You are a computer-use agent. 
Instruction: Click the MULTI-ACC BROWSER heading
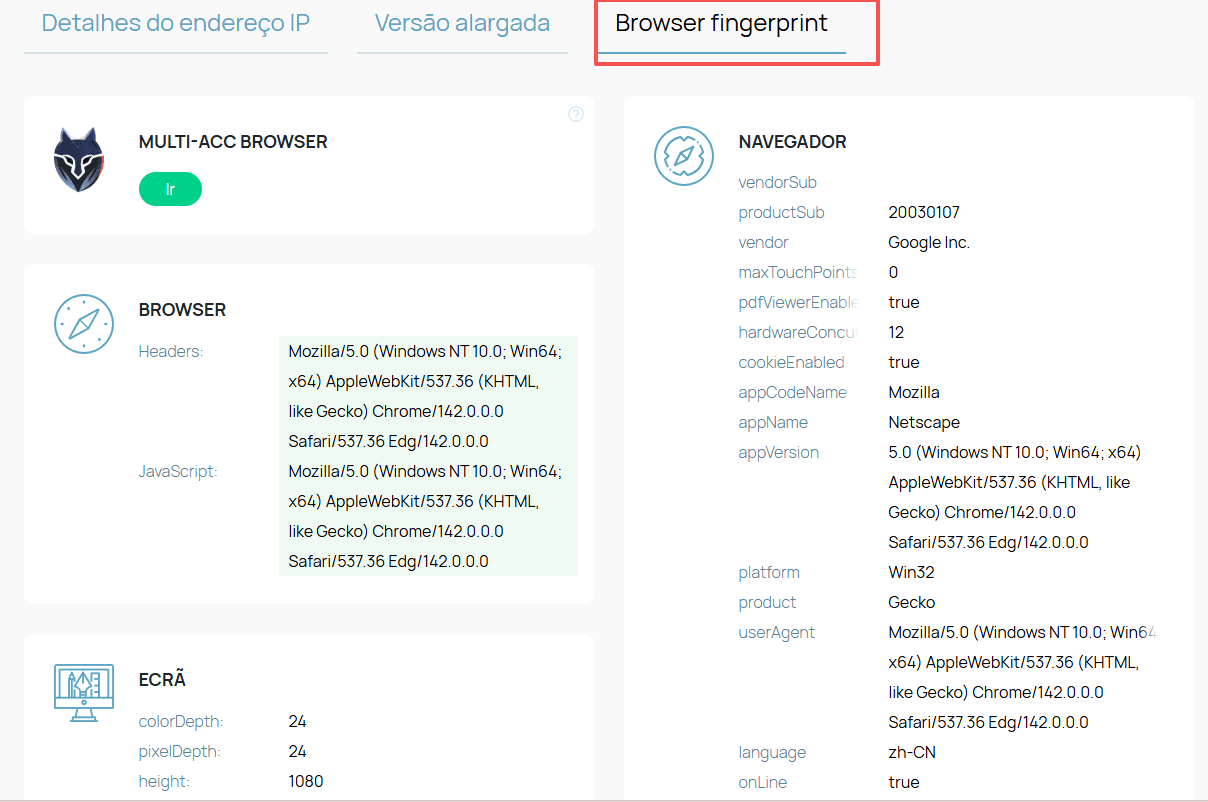233,142
